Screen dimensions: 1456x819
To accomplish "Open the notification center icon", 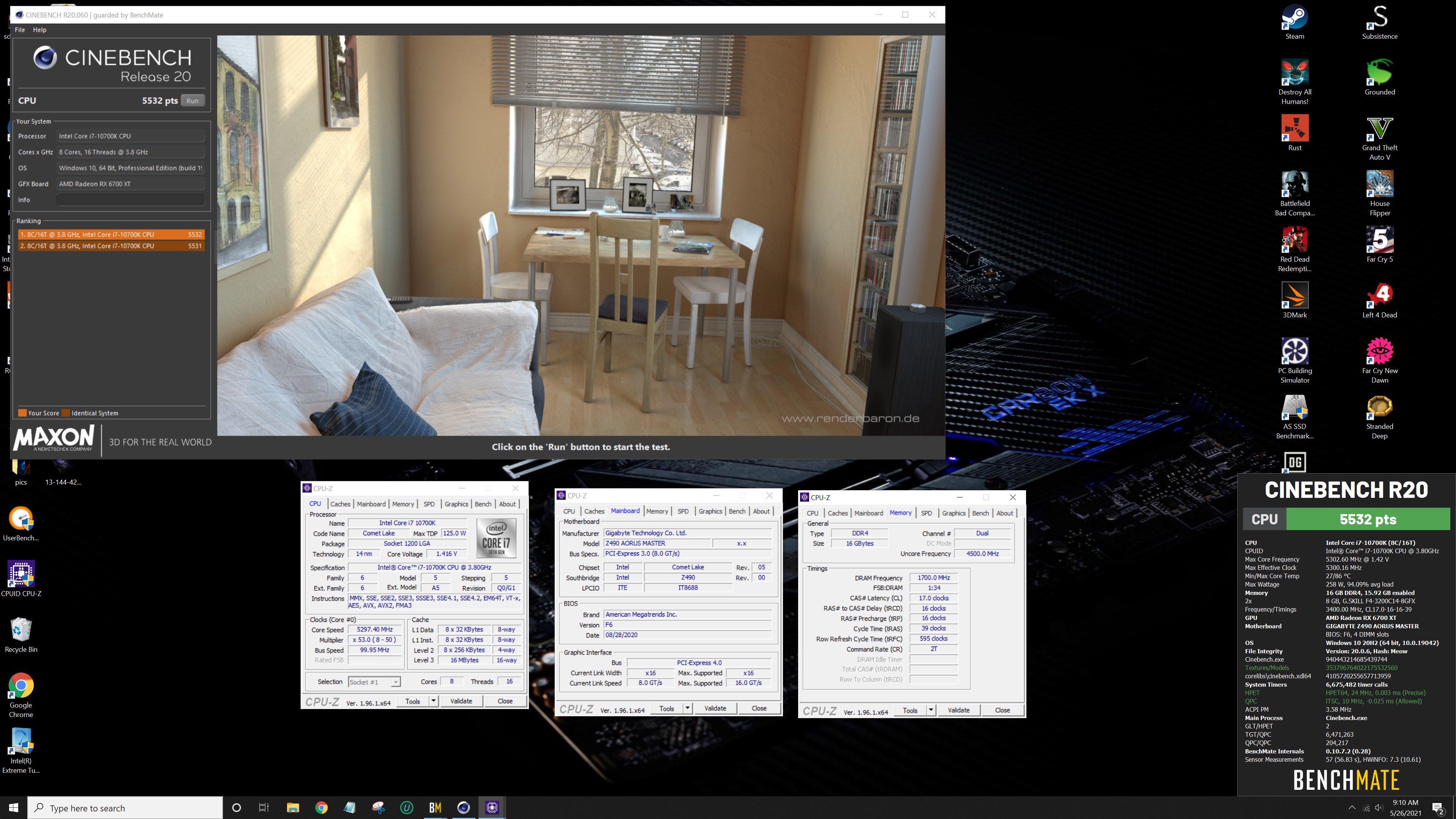I will tap(1438, 808).
